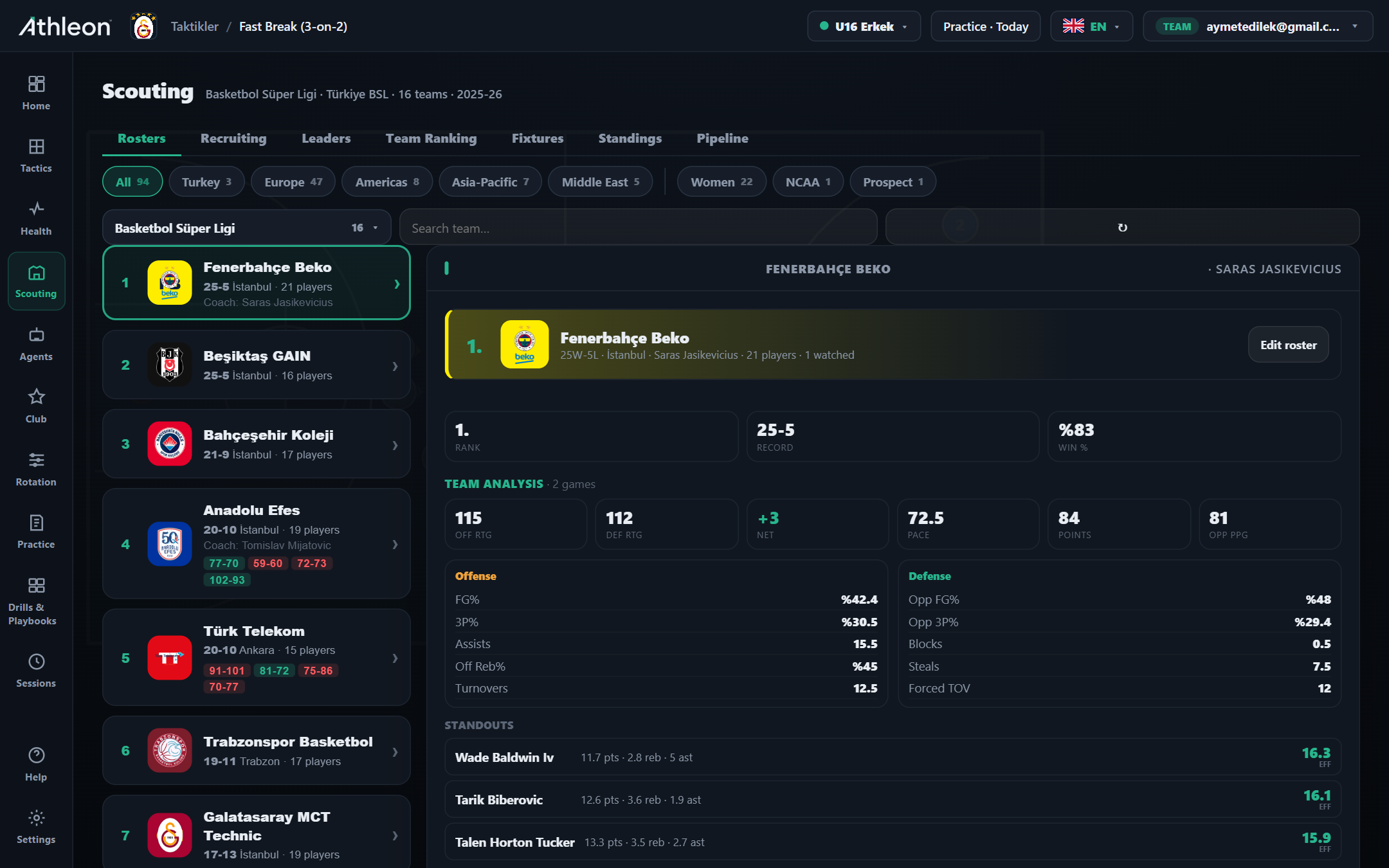1389x868 pixels.
Task: Toggle the Women filter chip
Action: 722,182
